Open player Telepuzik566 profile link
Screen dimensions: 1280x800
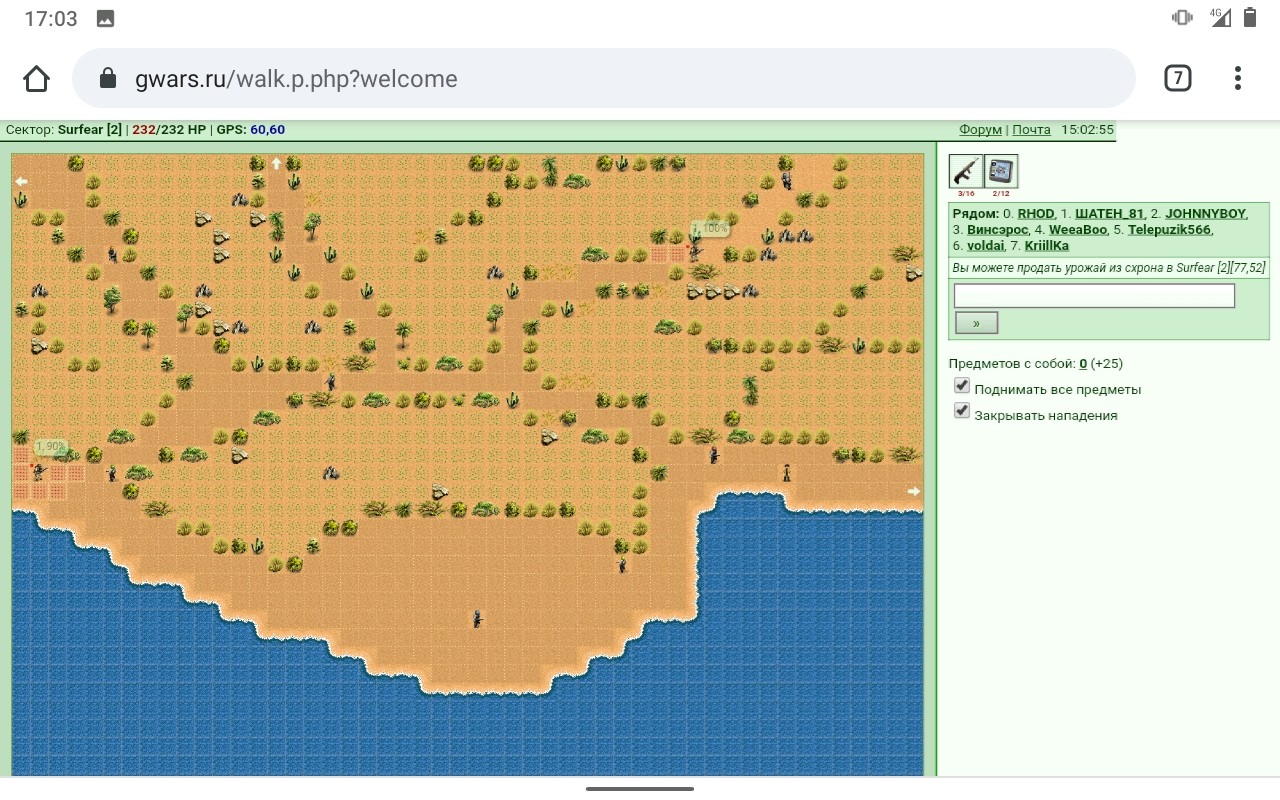[x=1169, y=230]
